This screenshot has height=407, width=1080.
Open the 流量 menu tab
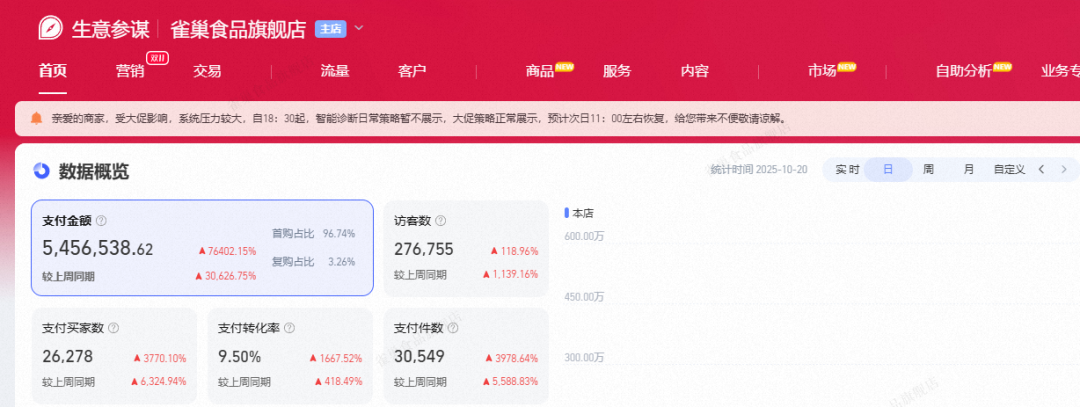coord(335,71)
